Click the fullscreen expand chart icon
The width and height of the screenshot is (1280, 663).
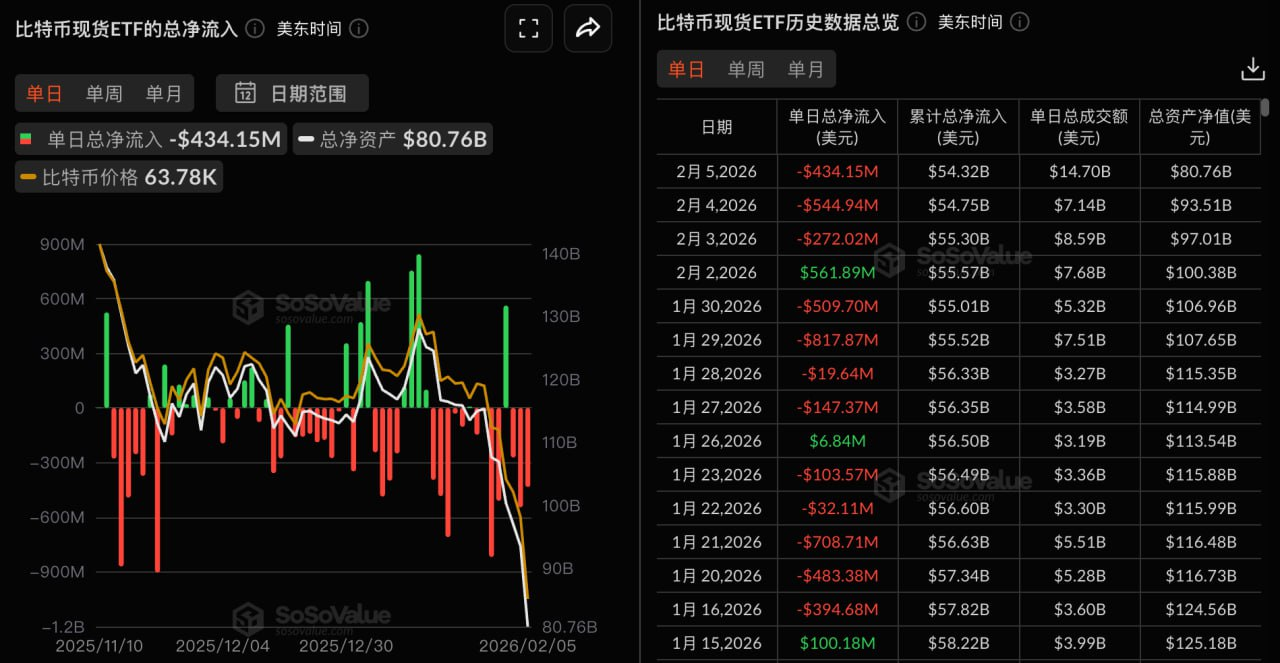pyautogui.click(x=528, y=28)
